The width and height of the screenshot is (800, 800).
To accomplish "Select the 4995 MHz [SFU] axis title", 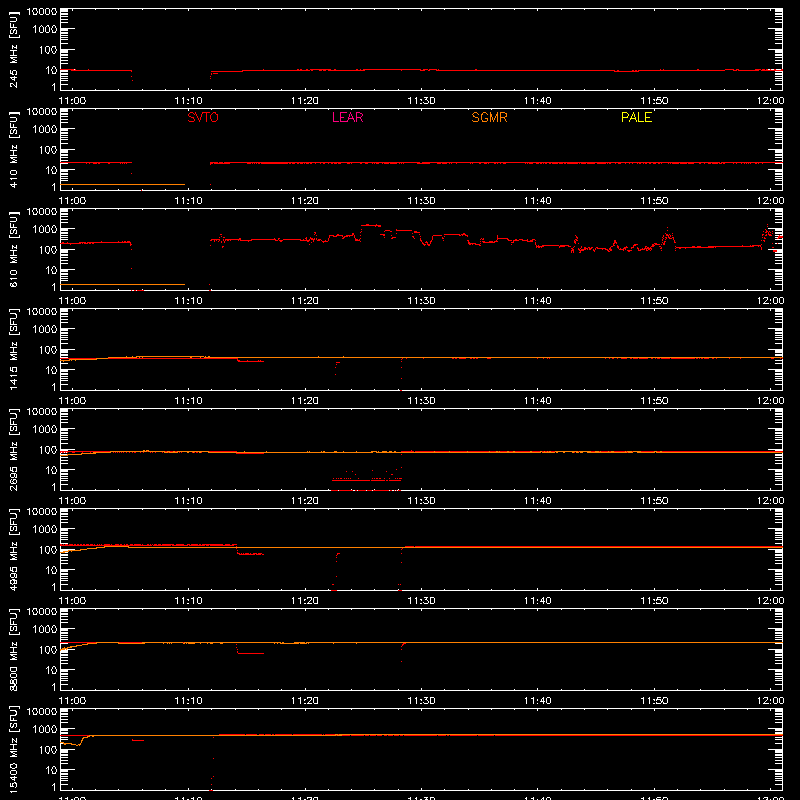I will [x=13, y=549].
